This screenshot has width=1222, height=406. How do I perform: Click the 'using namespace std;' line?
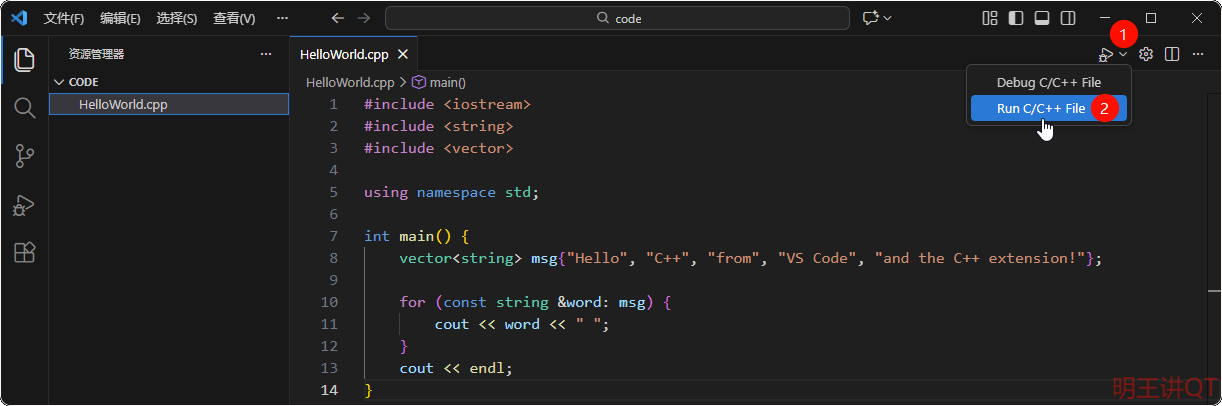[x=451, y=192]
